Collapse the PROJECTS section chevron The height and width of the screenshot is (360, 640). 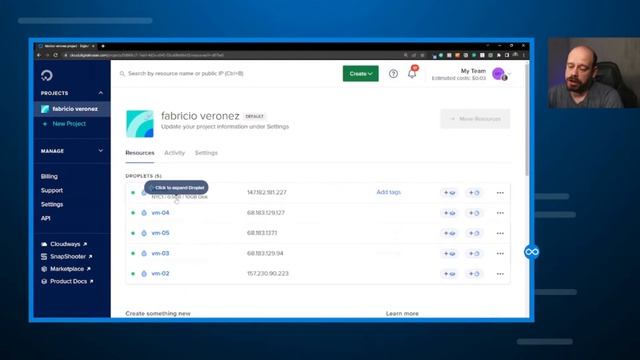[100, 93]
